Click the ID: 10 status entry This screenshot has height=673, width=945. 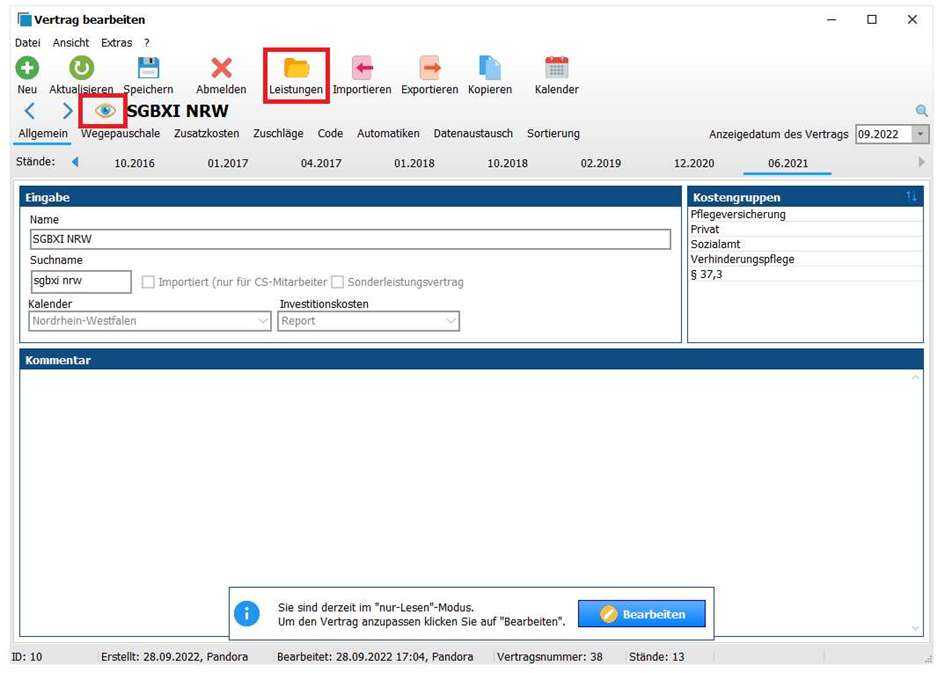(27, 657)
